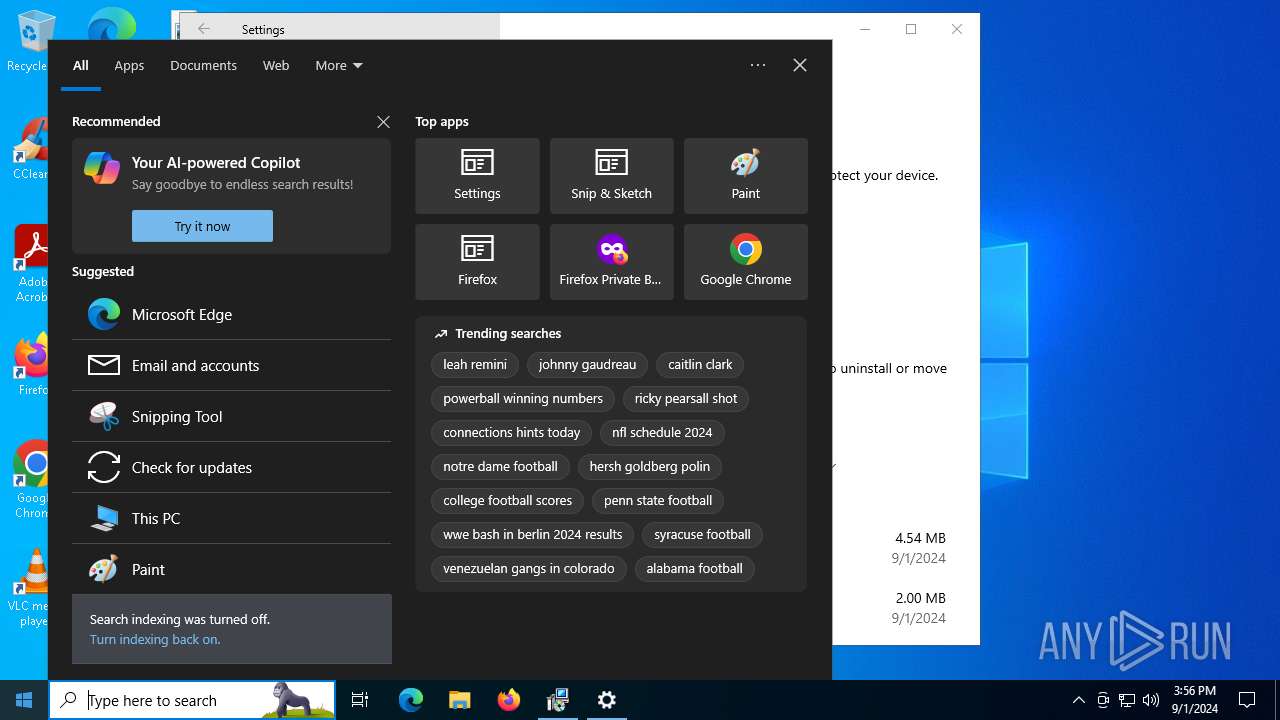The height and width of the screenshot is (720, 1280).
Task: Launch Snip & Sketch tile
Action: [611, 176]
